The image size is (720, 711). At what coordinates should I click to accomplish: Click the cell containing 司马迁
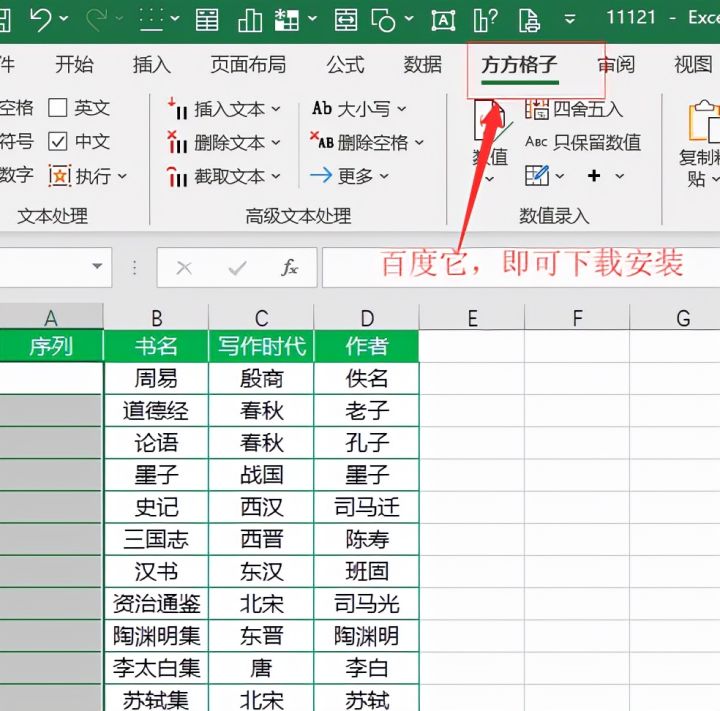(366, 507)
